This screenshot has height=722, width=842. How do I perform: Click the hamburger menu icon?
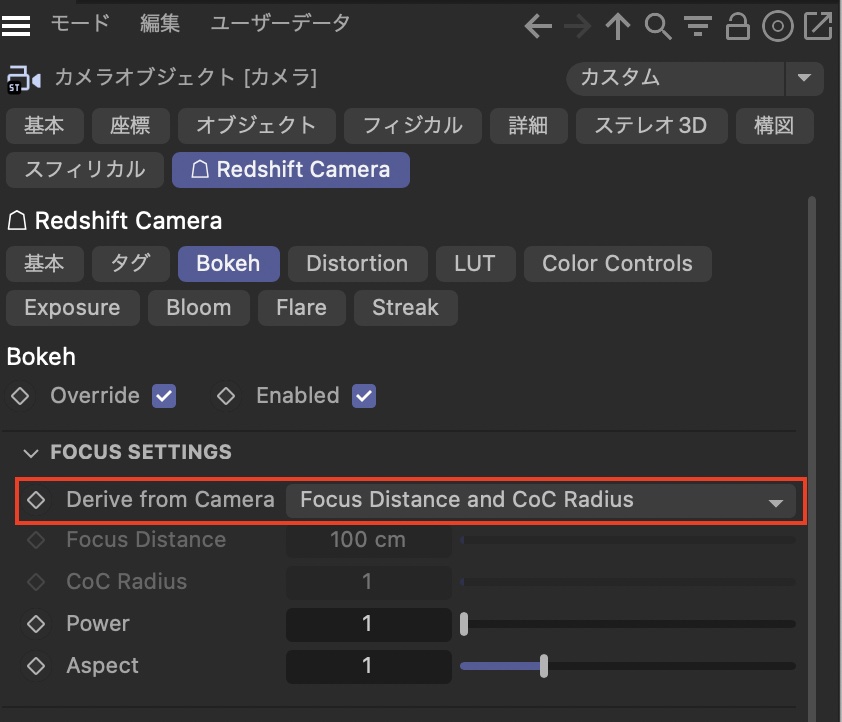[17, 25]
